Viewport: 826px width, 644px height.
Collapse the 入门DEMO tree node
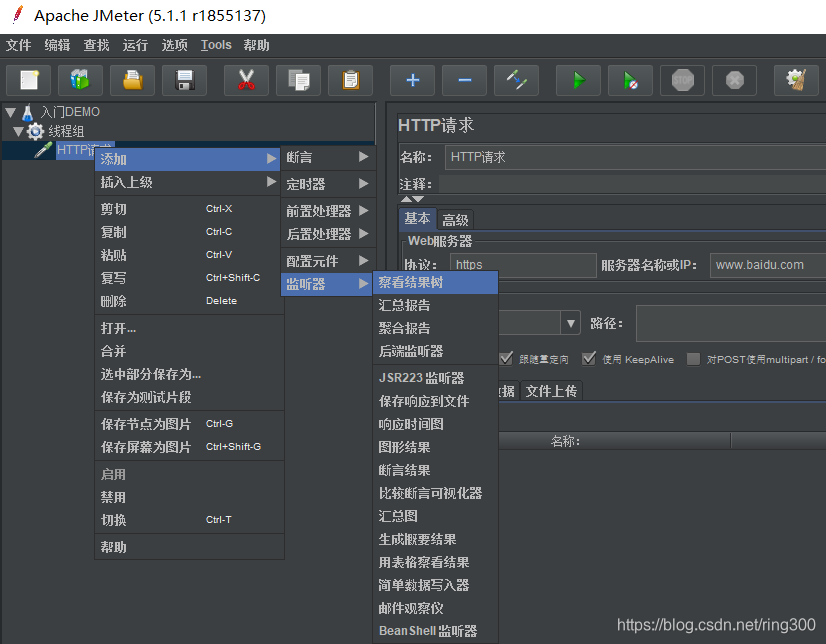[x=11, y=112]
